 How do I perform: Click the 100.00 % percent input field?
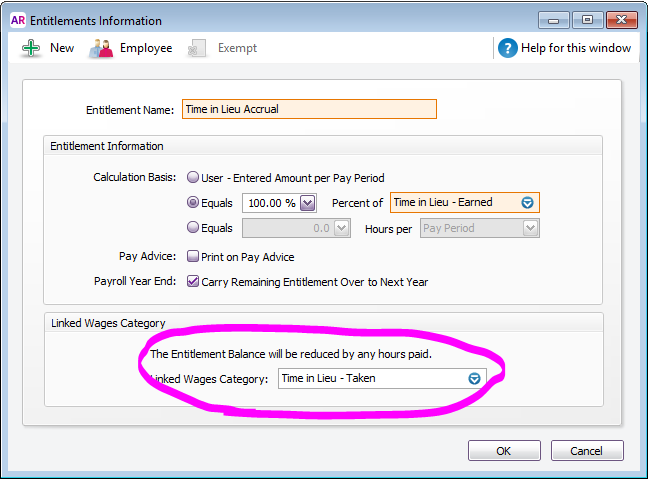pos(271,203)
